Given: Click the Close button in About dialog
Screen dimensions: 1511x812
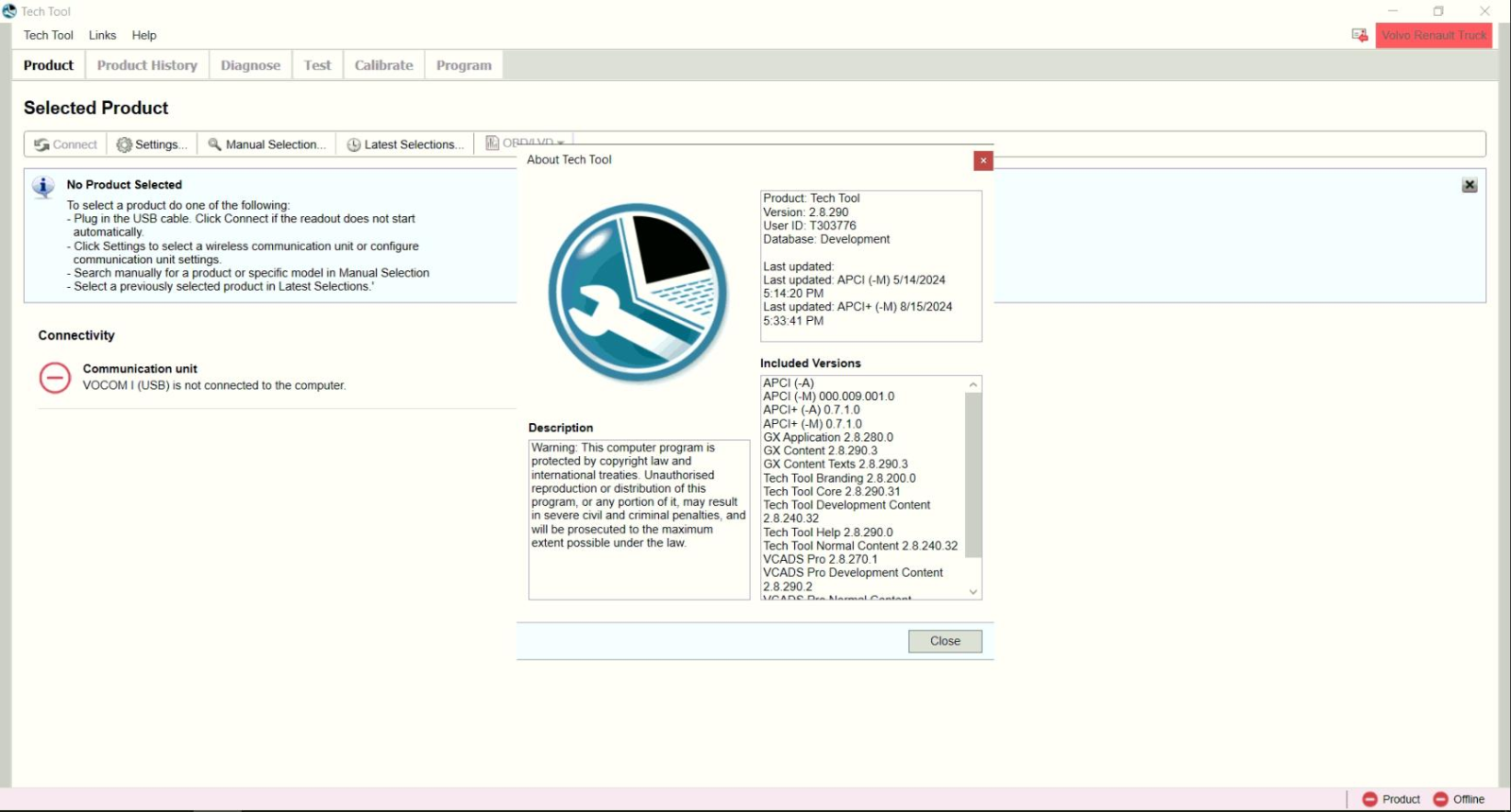Looking at the screenshot, I should pos(944,641).
